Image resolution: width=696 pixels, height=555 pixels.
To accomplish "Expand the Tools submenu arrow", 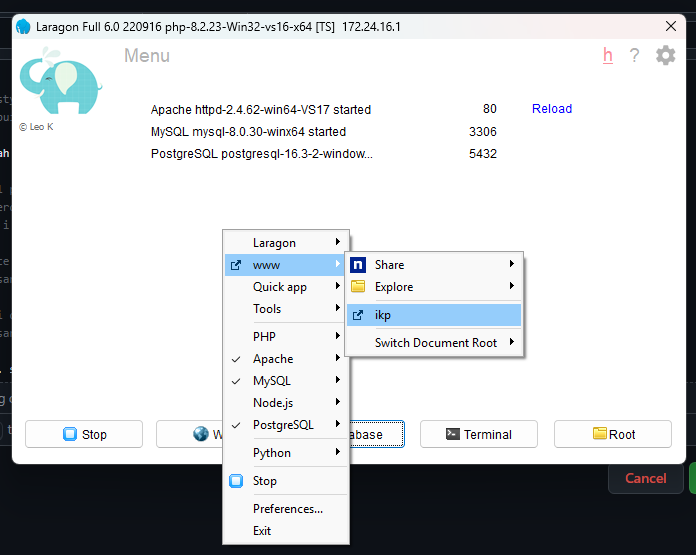I will (x=338, y=307).
